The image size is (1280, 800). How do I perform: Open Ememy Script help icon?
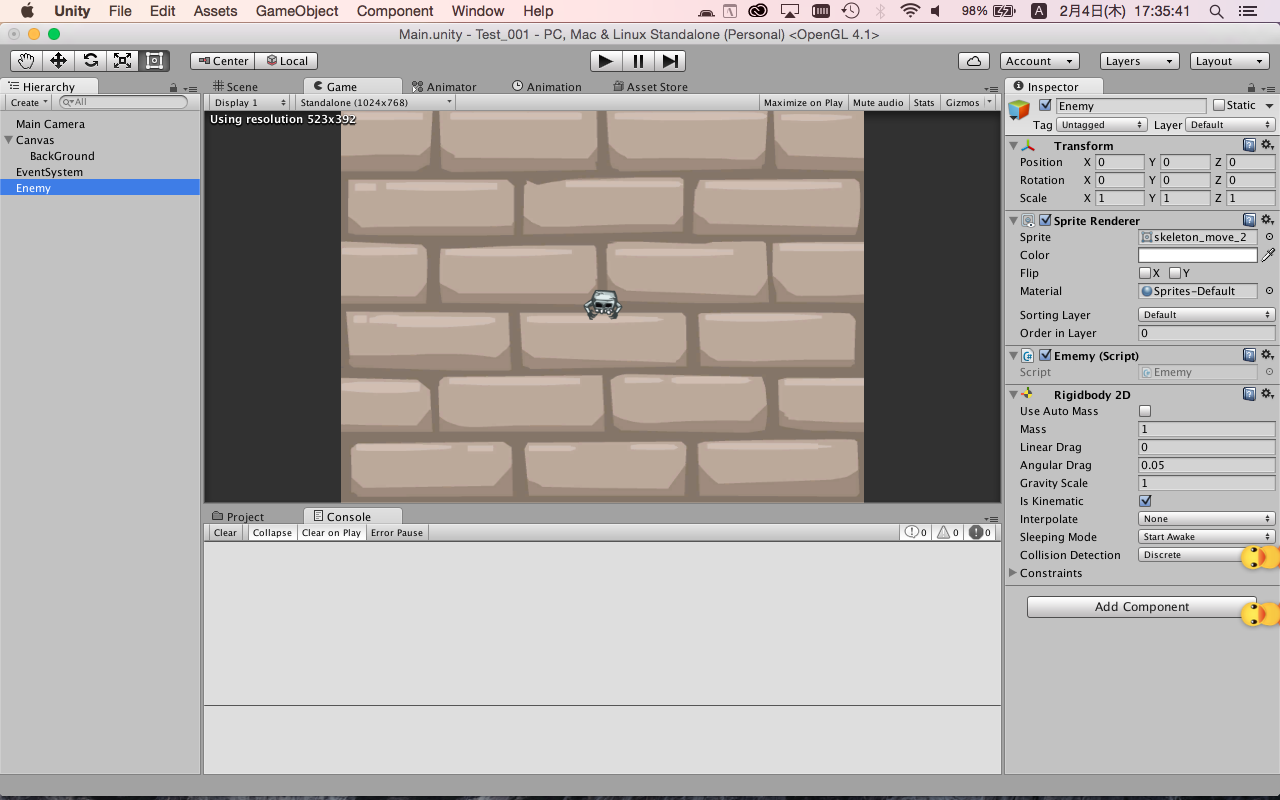(1249, 355)
